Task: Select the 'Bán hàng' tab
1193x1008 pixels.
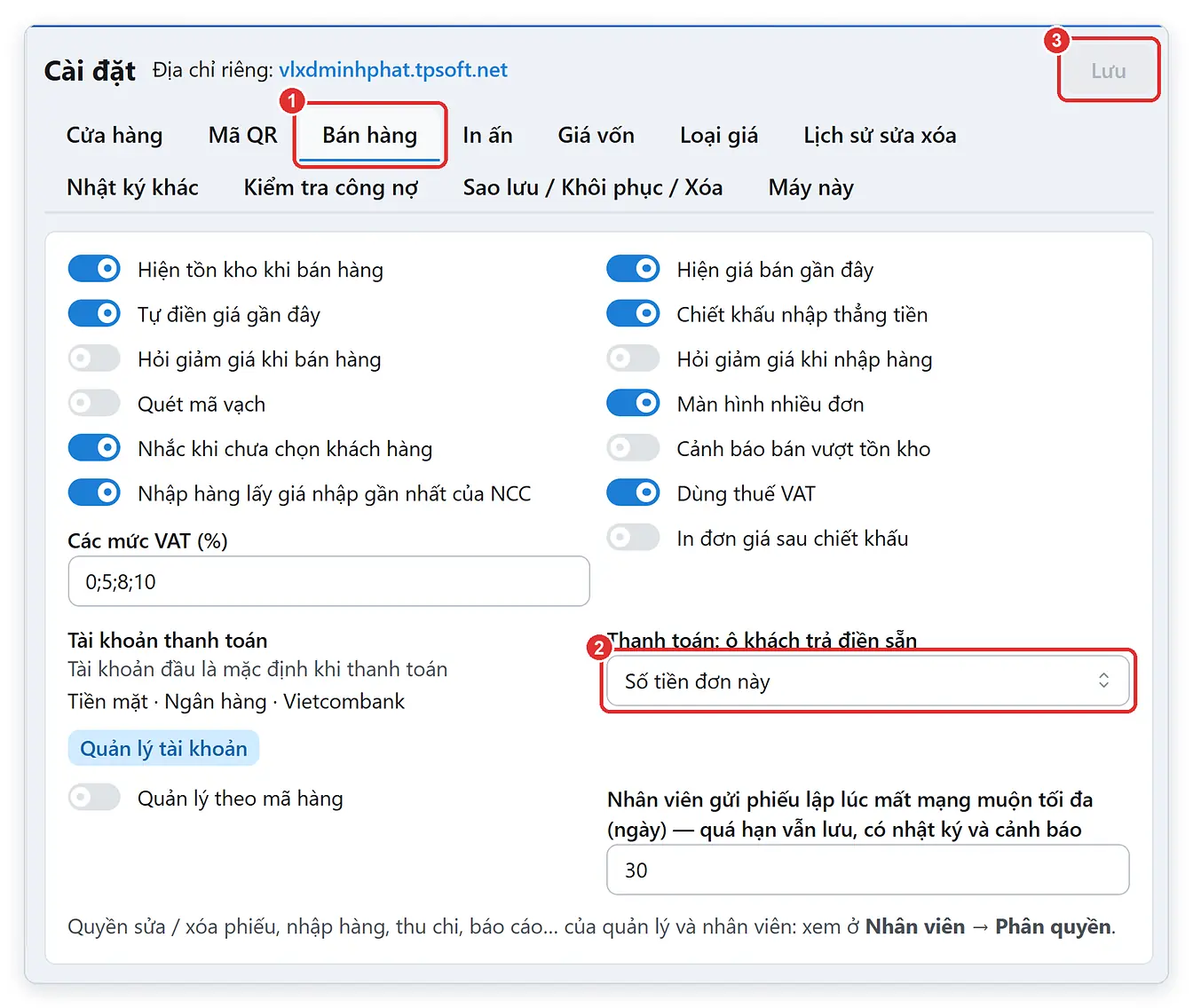Action: [x=369, y=136]
